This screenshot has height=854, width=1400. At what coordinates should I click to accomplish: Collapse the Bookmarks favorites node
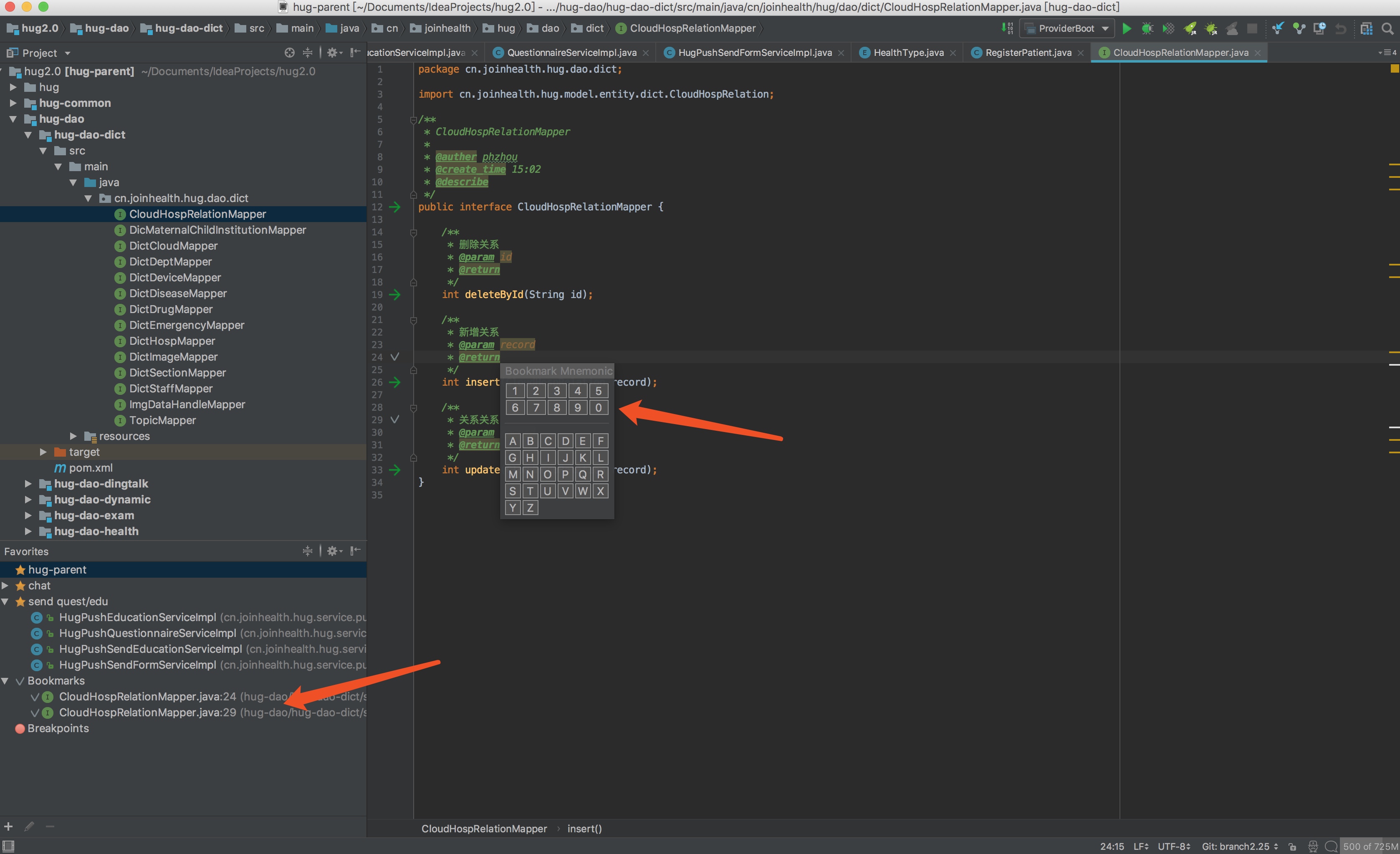pyautogui.click(x=5, y=681)
